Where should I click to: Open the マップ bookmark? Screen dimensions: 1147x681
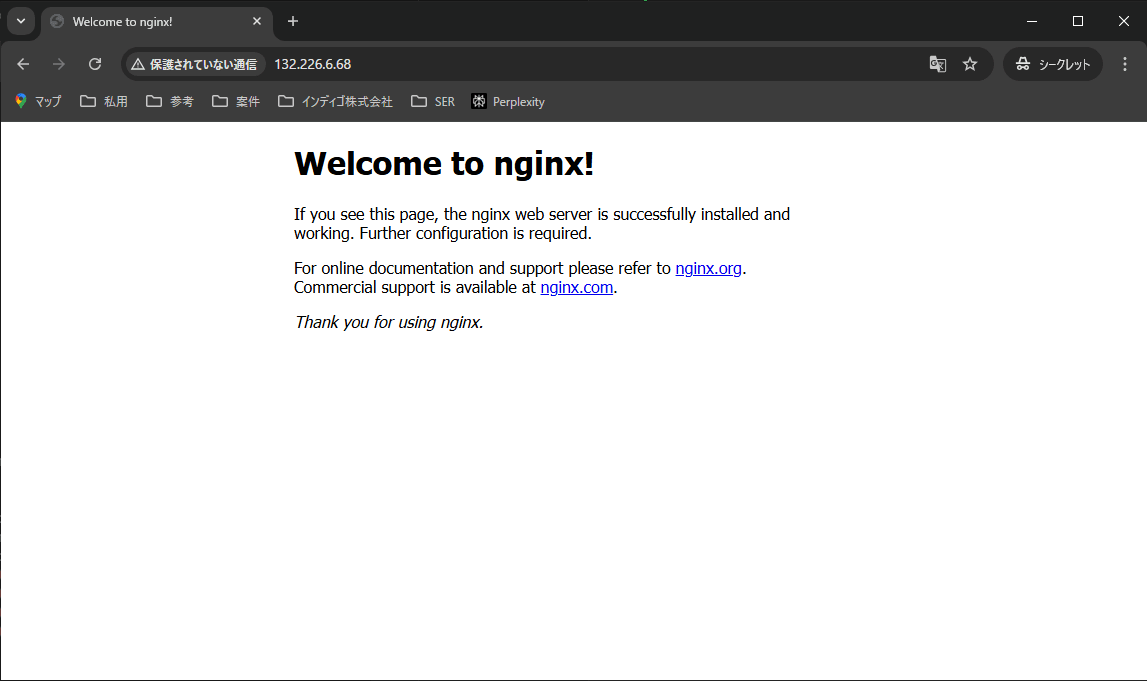(x=38, y=102)
